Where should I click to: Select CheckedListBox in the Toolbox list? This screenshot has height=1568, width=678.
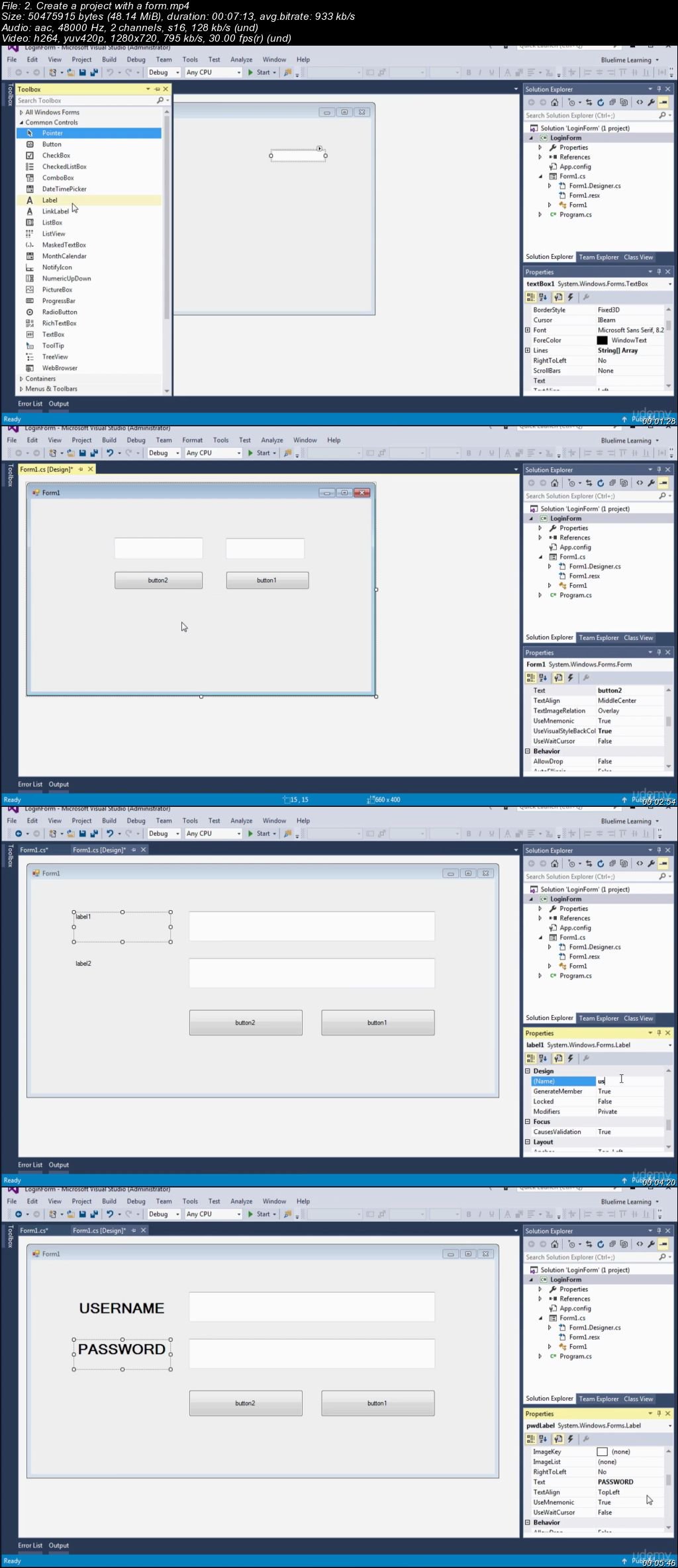tap(89, 167)
